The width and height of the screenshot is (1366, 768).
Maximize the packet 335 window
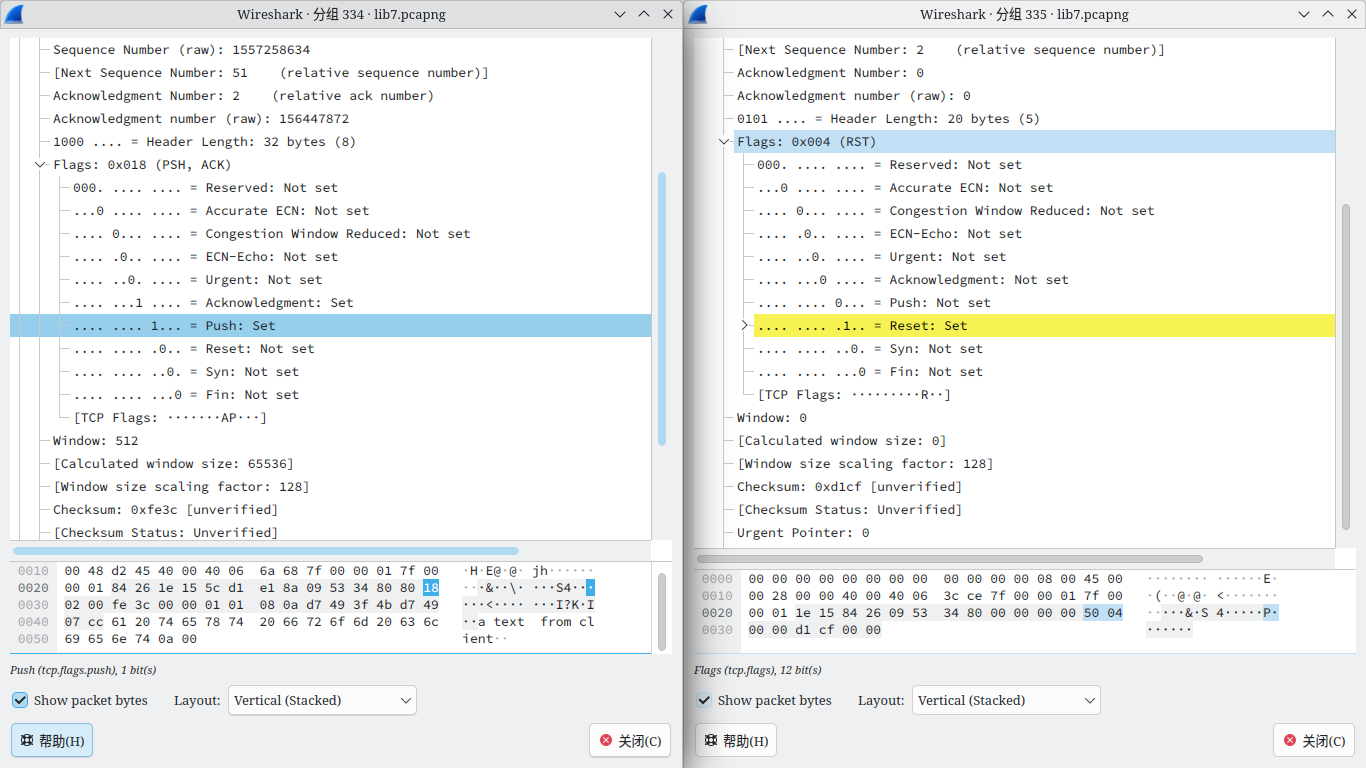coord(1328,14)
